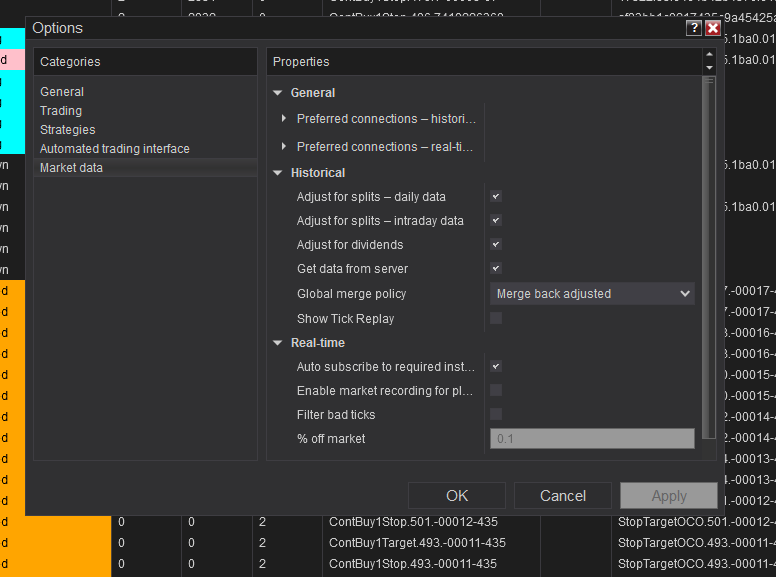Open the Strategies category
The width and height of the screenshot is (776, 577).
tap(67, 130)
